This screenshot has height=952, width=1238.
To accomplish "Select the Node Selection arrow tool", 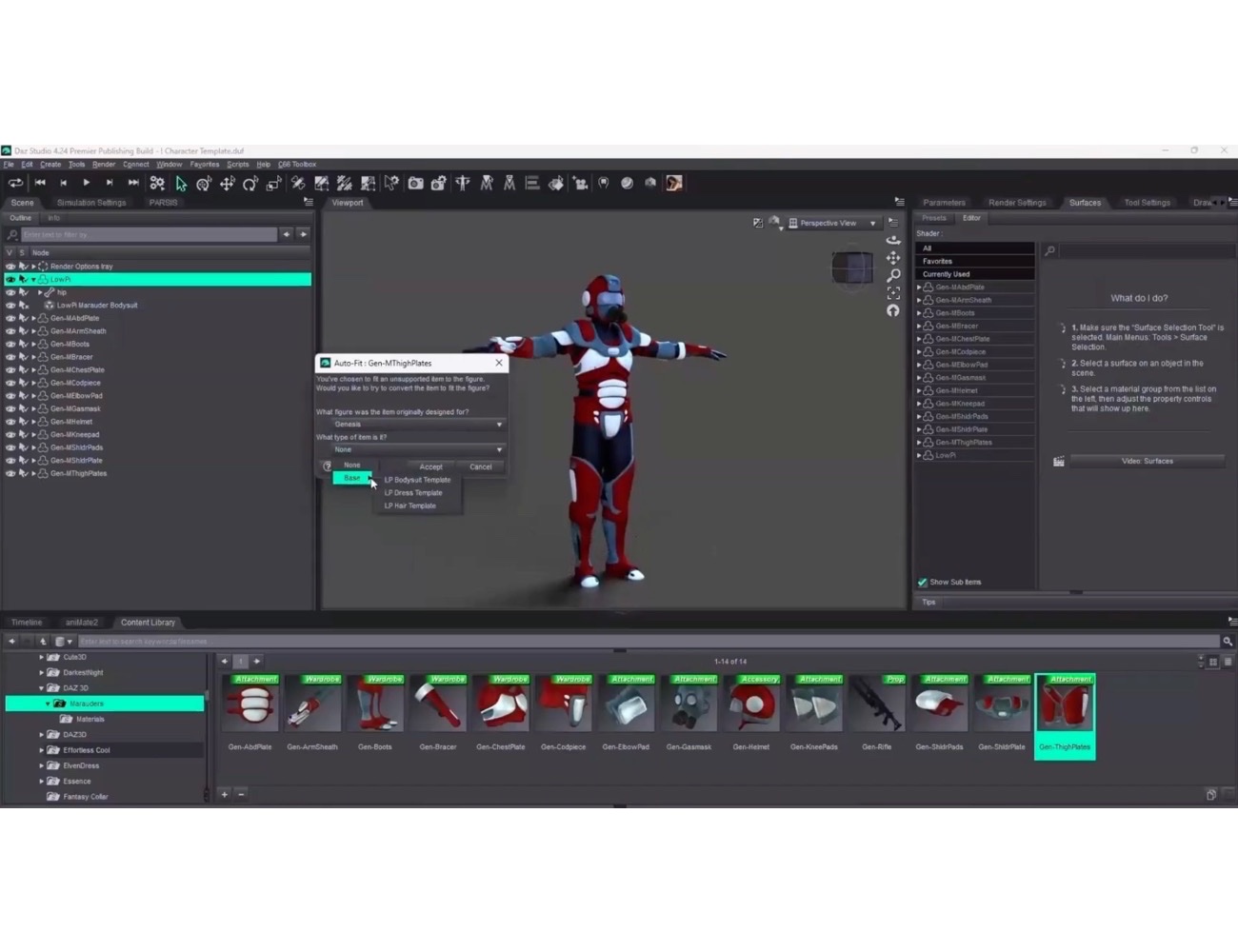I will tap(180, 183).
